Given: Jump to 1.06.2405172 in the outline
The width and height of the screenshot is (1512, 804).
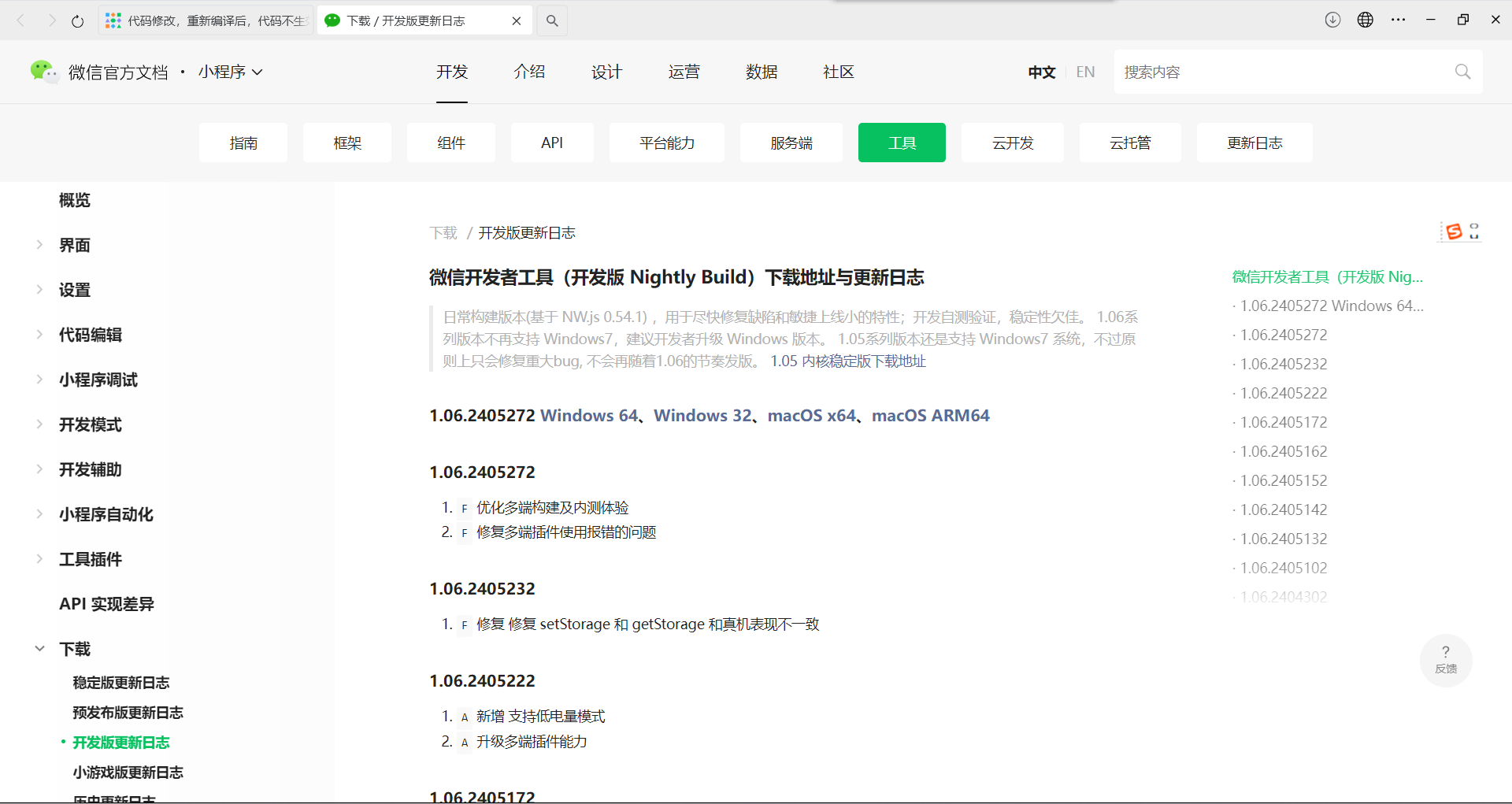Looking at the screenshot, I should [x=1284, y=422].
